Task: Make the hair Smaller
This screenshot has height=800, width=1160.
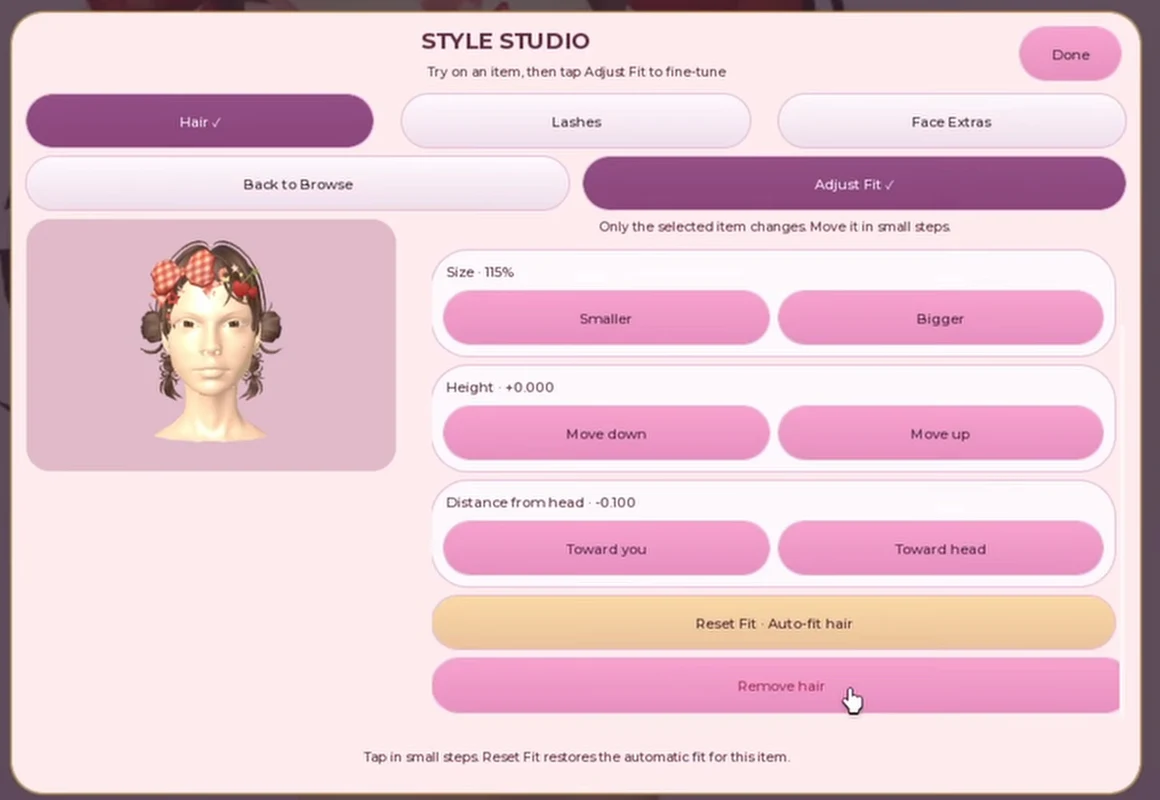Action: pos(606,318)
